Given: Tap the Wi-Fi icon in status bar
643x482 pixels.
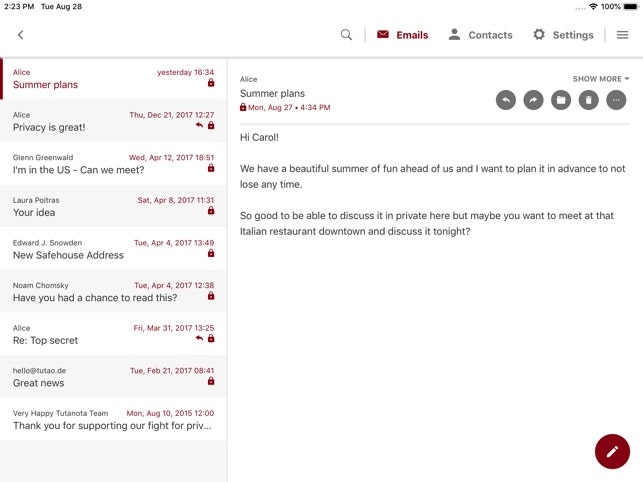Looking at the screenshot, I should pyautogui.click(x=593, y=7).
